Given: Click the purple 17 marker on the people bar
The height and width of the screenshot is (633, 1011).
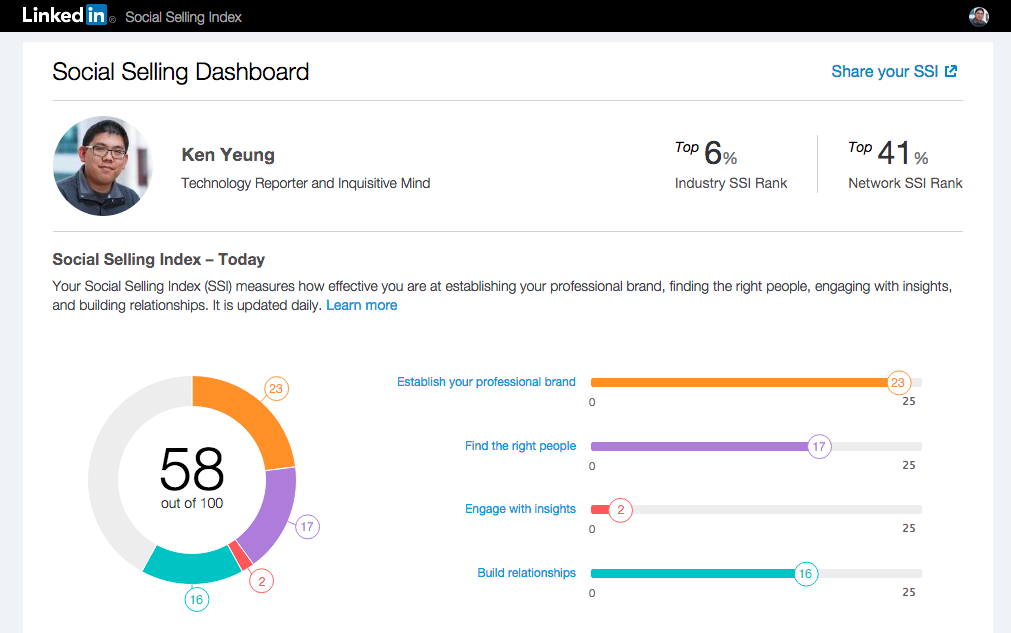Looking at the screenshot, I should tap(820, 446).
